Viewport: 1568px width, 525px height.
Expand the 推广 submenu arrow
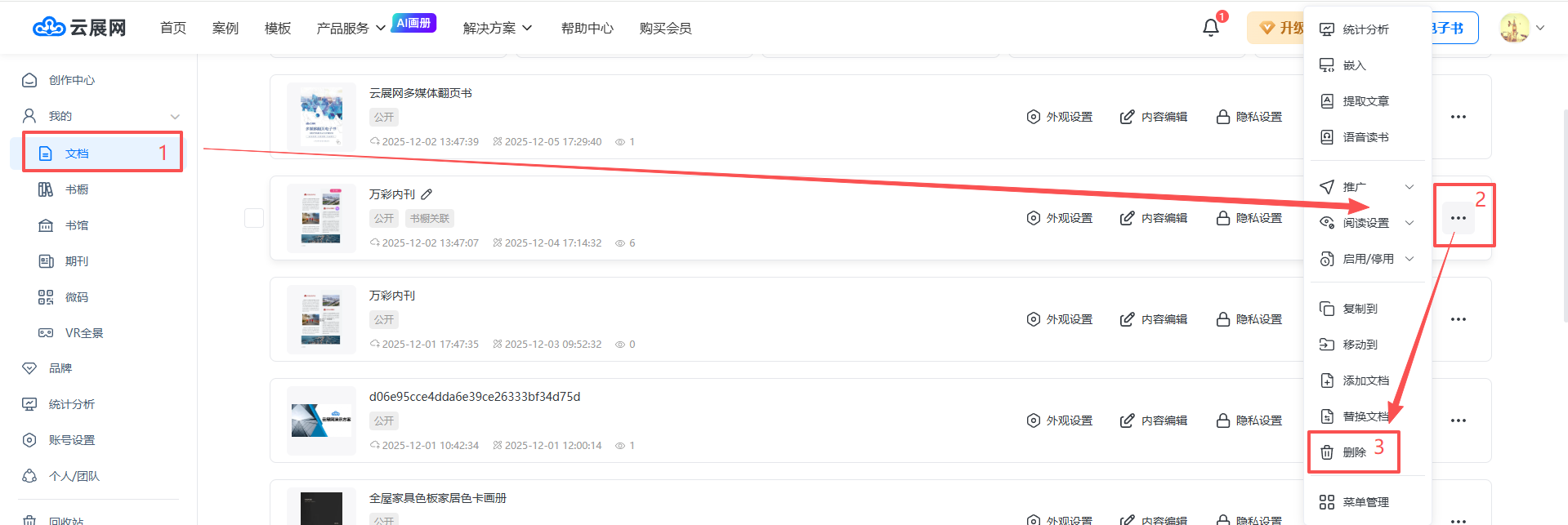tap(1409, 187)
